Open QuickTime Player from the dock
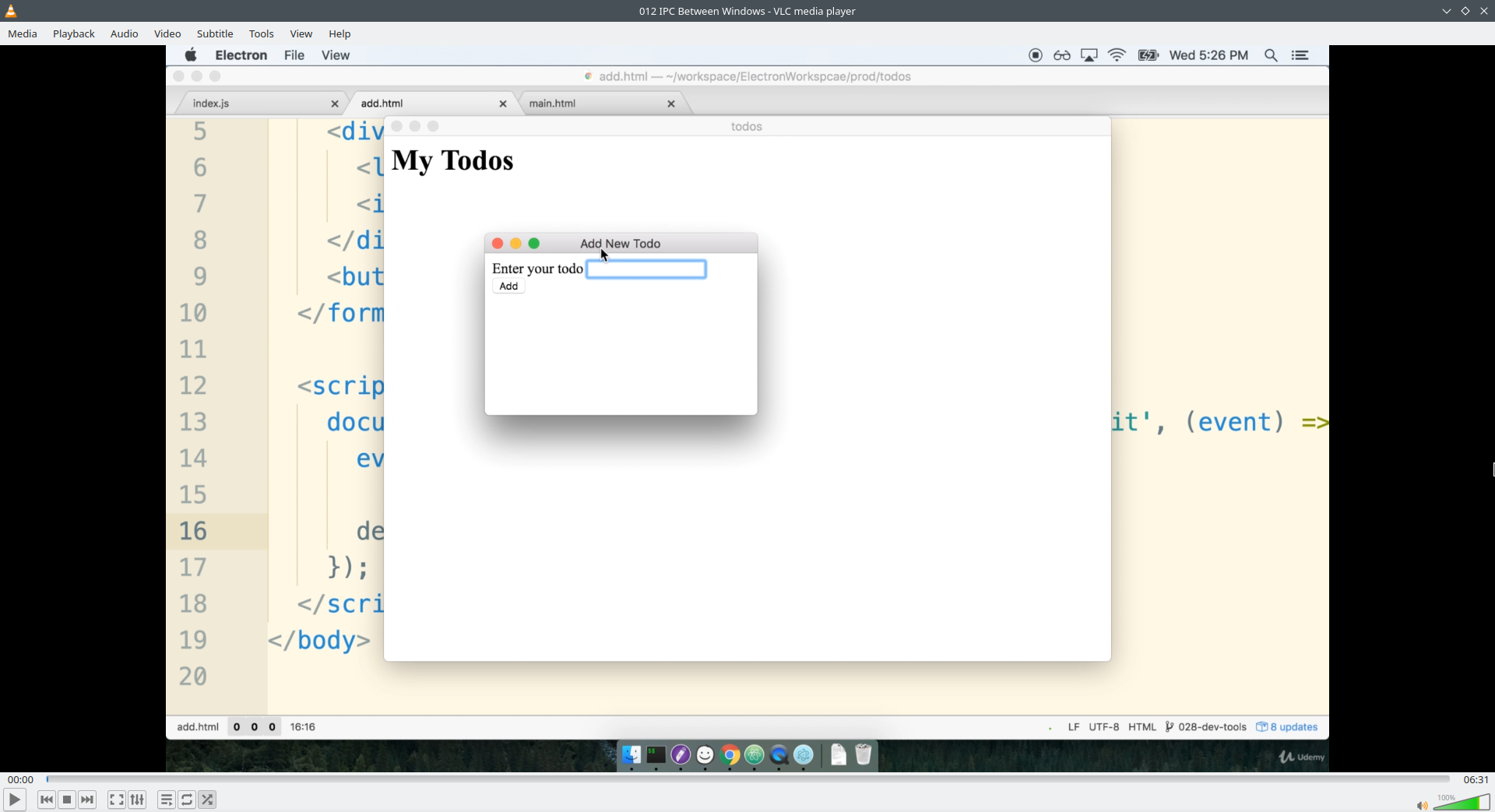This screenshot has height=812, width=1495. click(779, 754)
